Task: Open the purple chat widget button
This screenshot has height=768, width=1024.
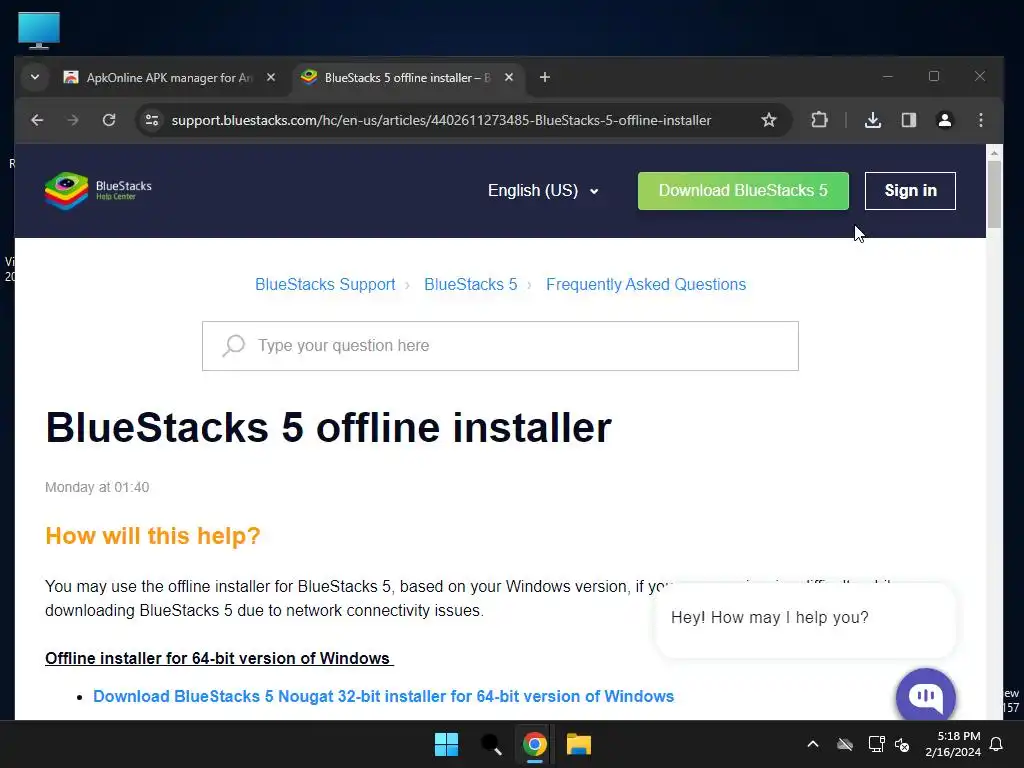Action: (x=926, y=696)
